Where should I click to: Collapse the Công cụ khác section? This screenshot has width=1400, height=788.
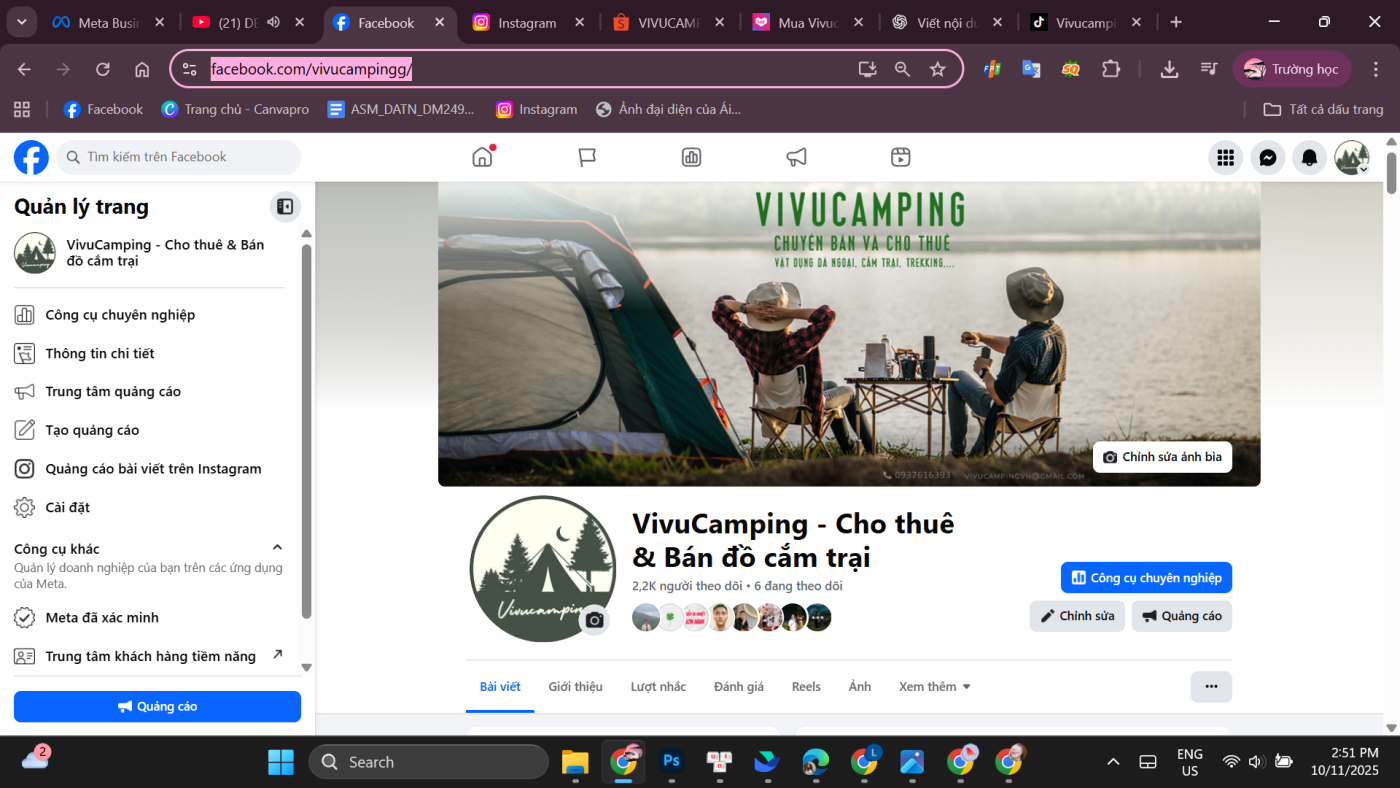coord(277,548)
